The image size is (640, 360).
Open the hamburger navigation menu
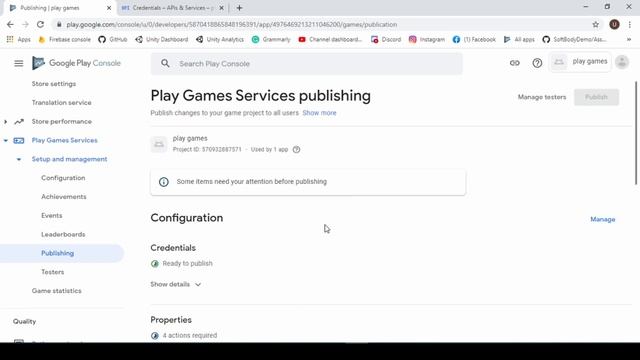tap(18, 63)
